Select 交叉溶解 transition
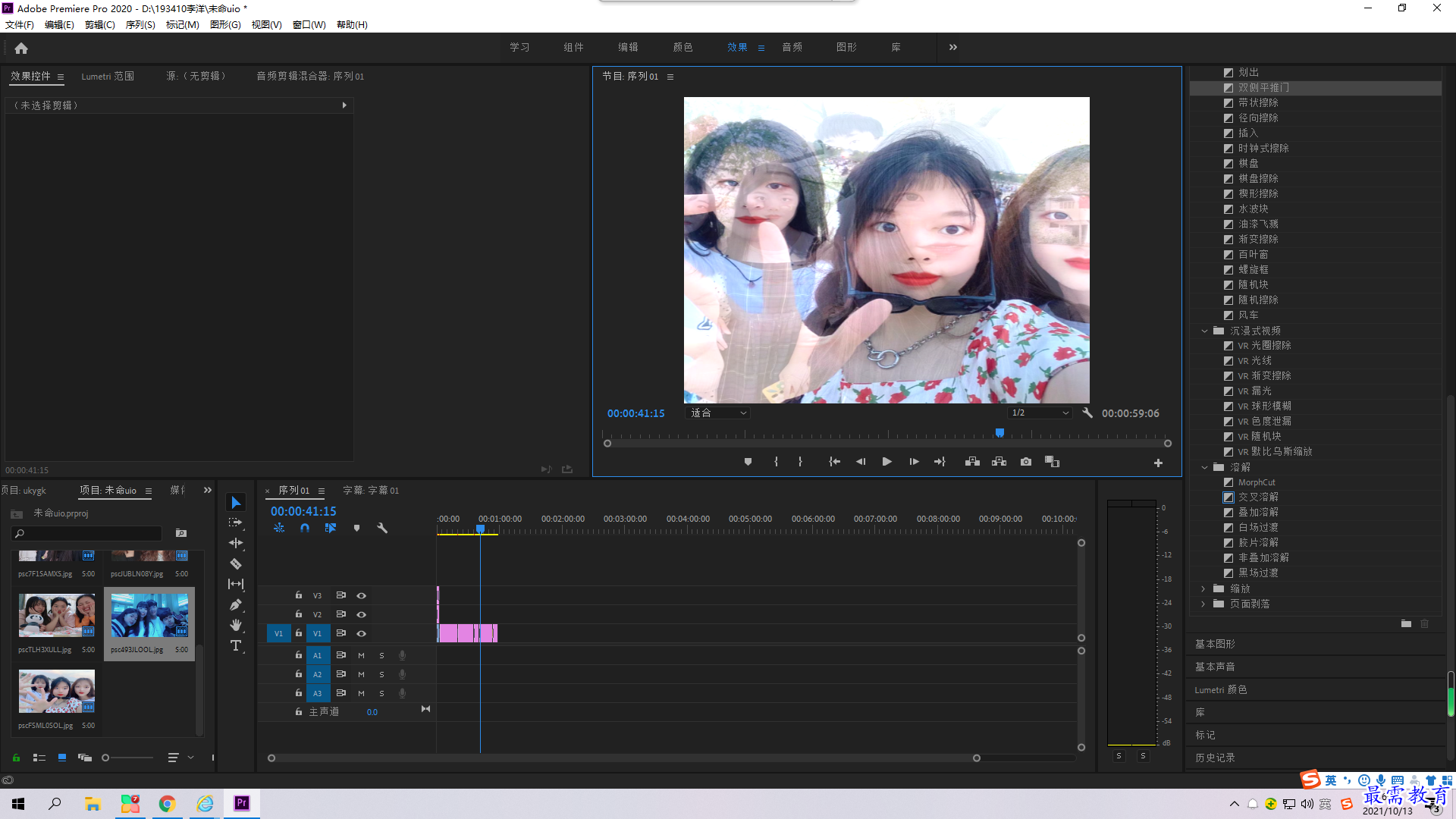 pyautogui.click(x=1258, y=497)
